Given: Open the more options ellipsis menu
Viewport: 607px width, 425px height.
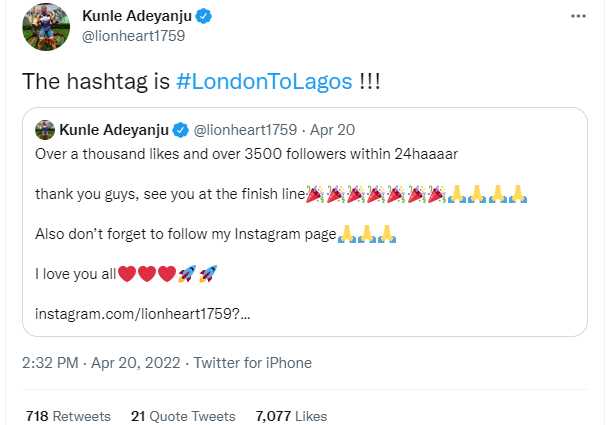Looking at the screenshot, I should tap(578, 17).
